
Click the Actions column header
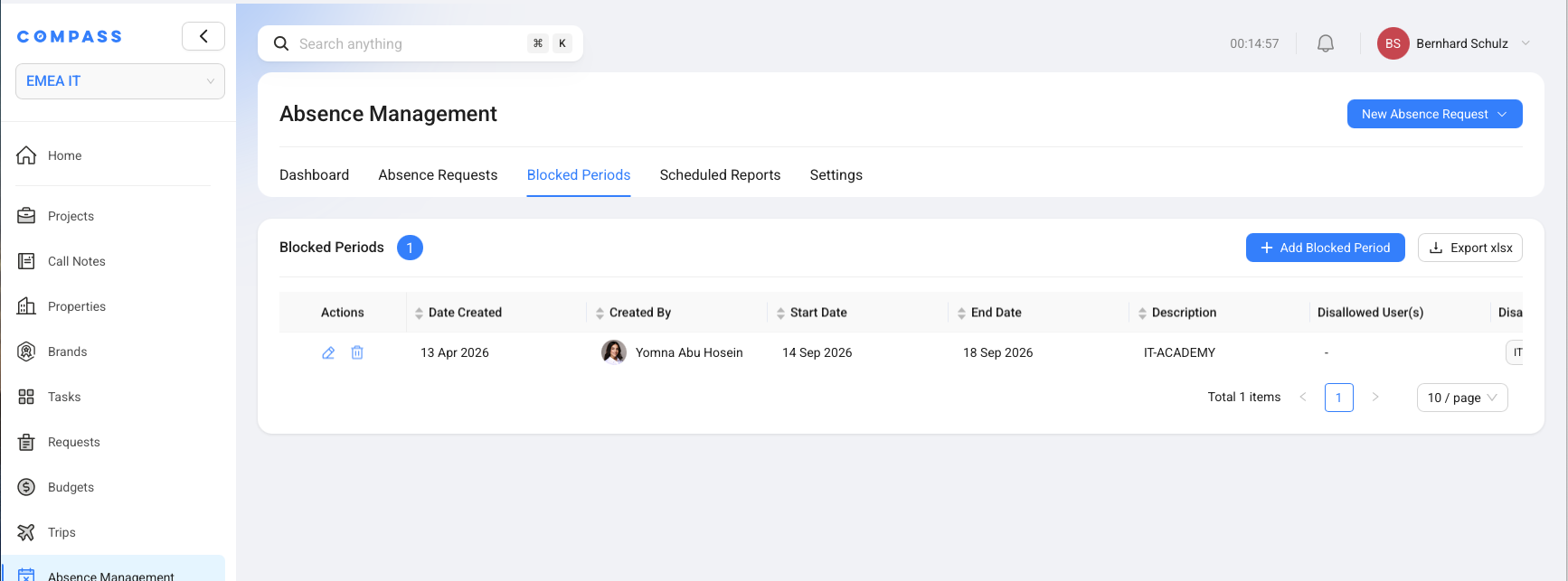[343, 313]
